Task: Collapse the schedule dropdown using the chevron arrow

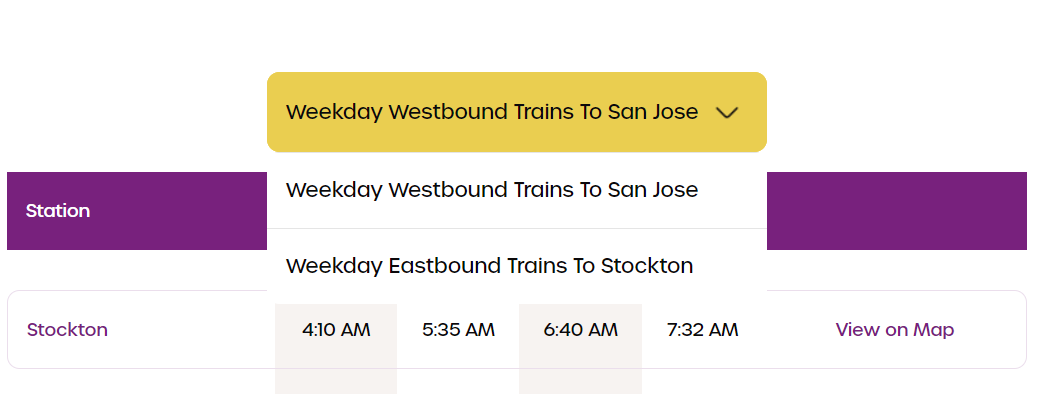Action: point(727,112)
